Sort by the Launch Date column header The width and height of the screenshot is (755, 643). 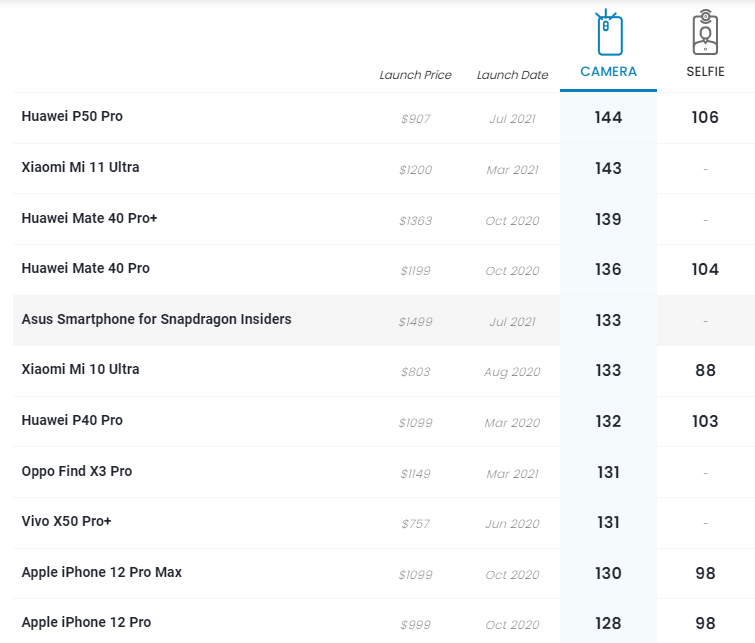(x=512, y=75)
